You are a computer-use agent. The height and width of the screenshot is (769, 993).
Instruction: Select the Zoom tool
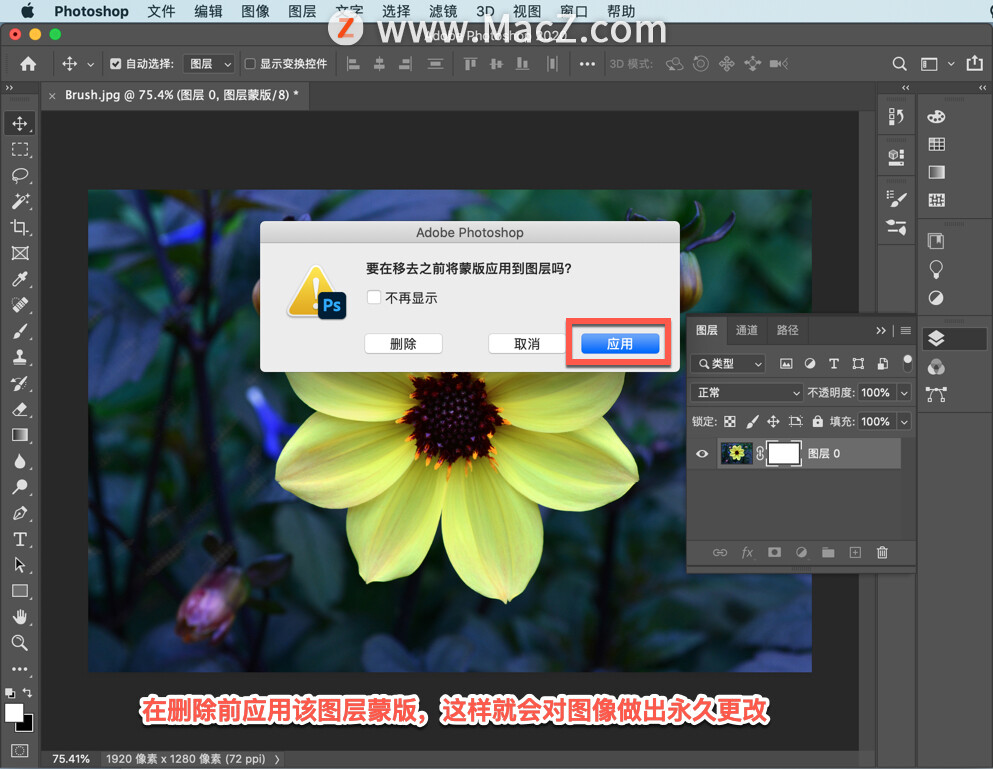(x=20, y=643)
